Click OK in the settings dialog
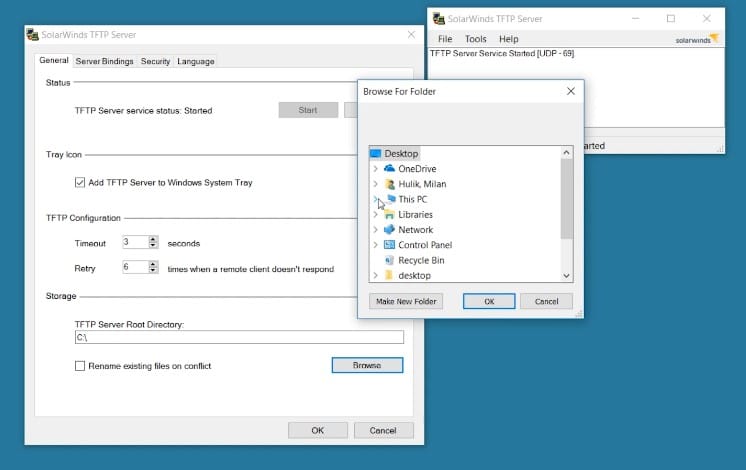746x470 pixels. (x=317, y=431)
